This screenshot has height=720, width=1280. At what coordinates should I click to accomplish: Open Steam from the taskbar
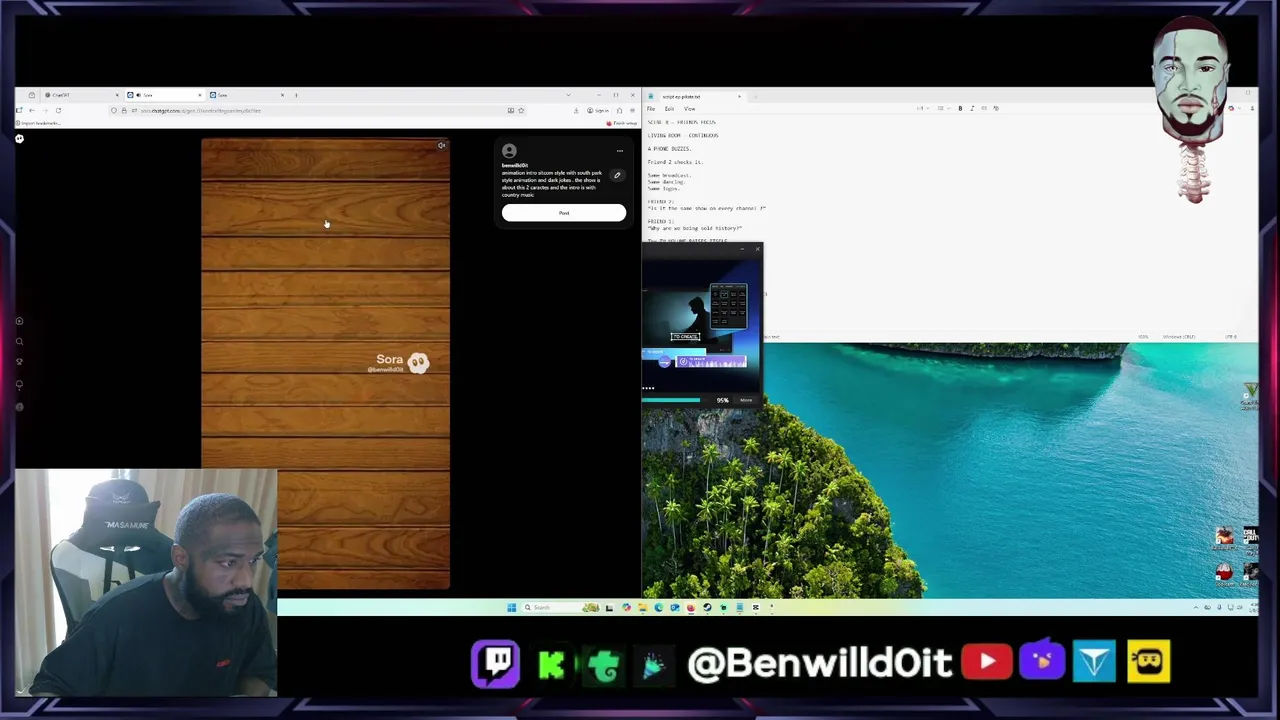click(707, 607)
